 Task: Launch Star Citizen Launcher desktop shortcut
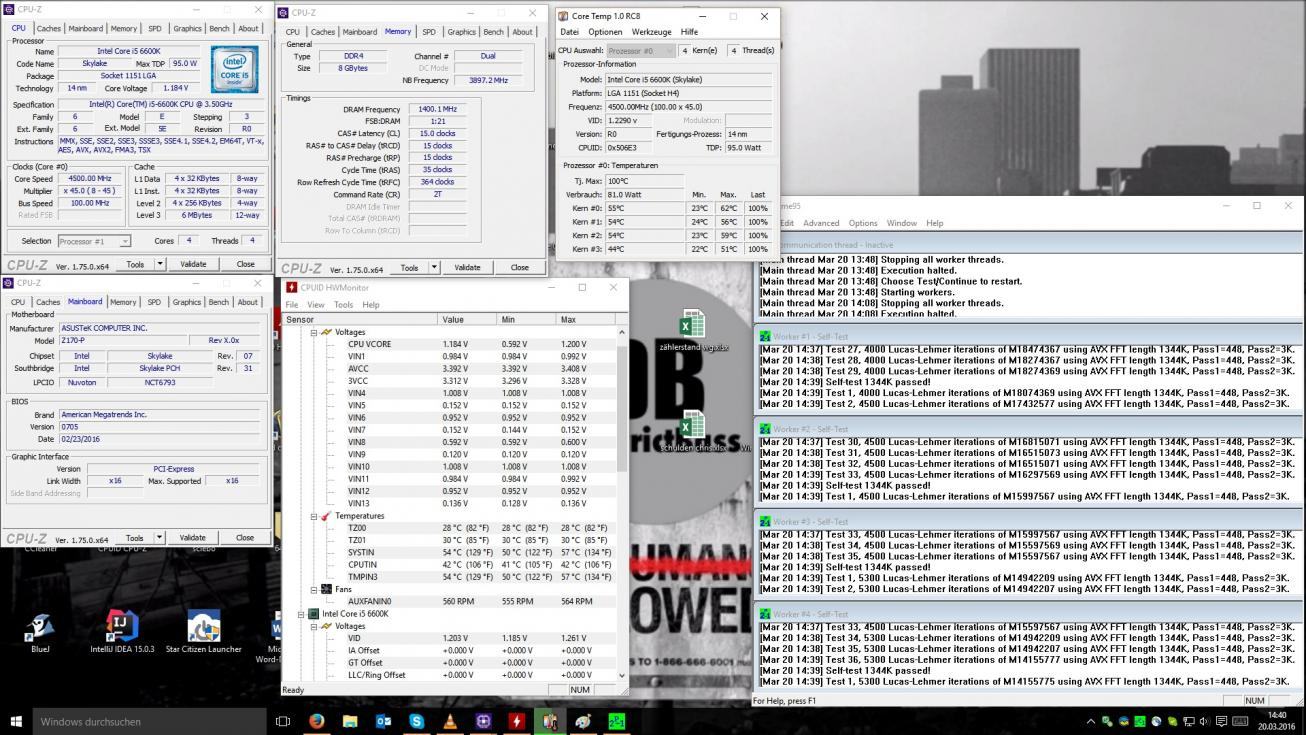(204, 632)
